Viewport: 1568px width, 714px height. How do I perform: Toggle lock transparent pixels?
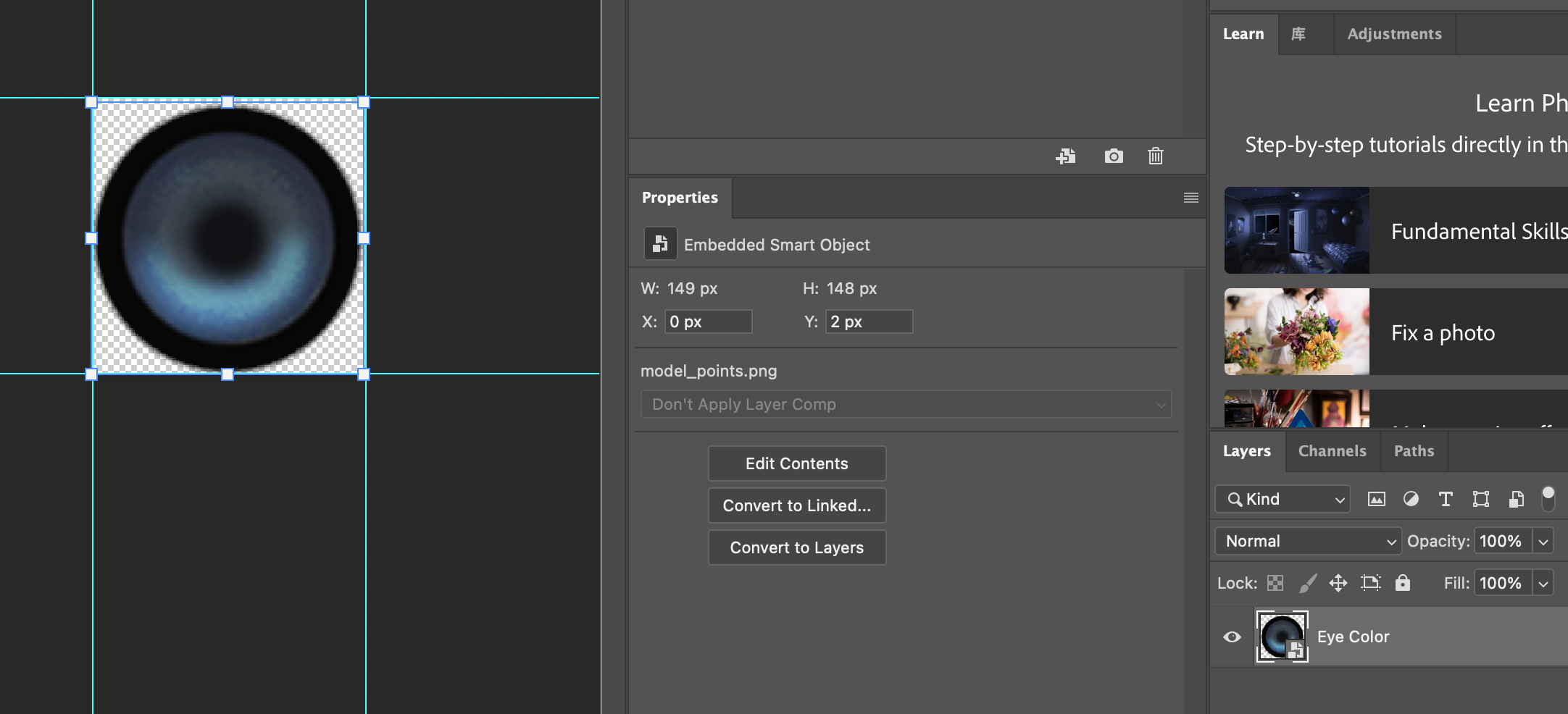[x=1275, y=583]
